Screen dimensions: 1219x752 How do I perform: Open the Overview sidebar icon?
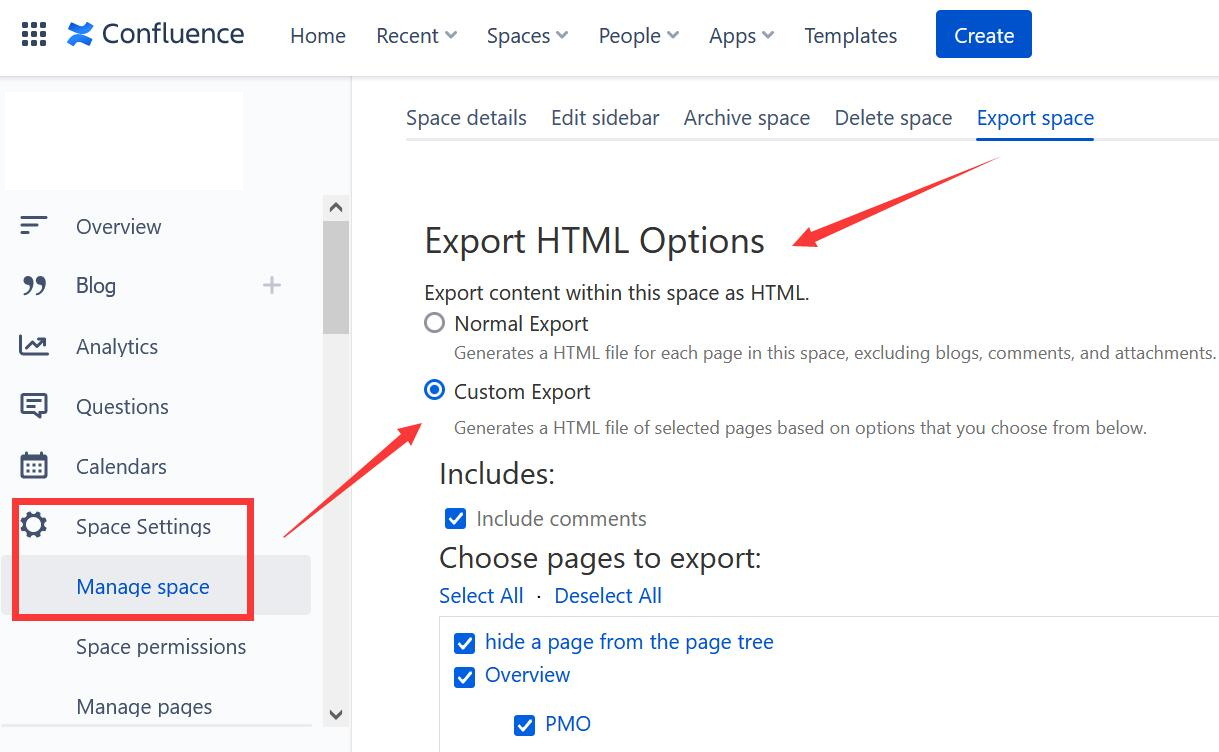(34, 226)
